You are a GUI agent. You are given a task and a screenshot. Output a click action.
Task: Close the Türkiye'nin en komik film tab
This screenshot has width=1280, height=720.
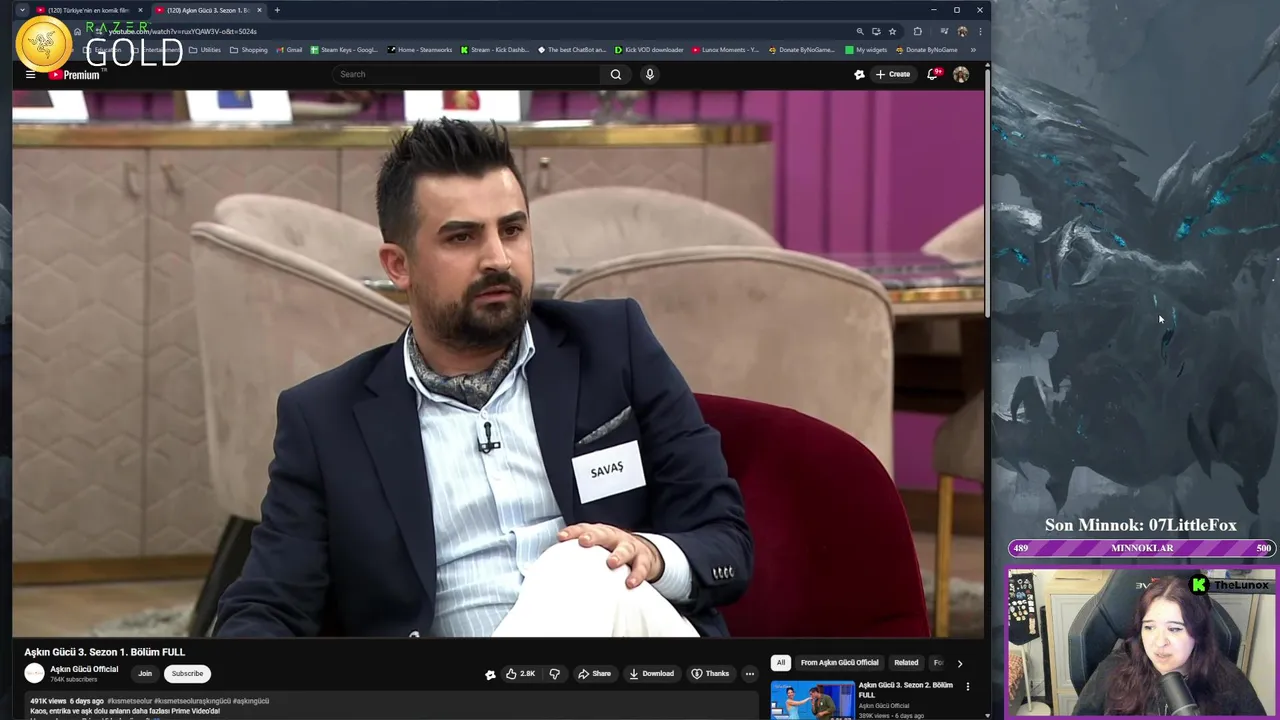point(140,10)
